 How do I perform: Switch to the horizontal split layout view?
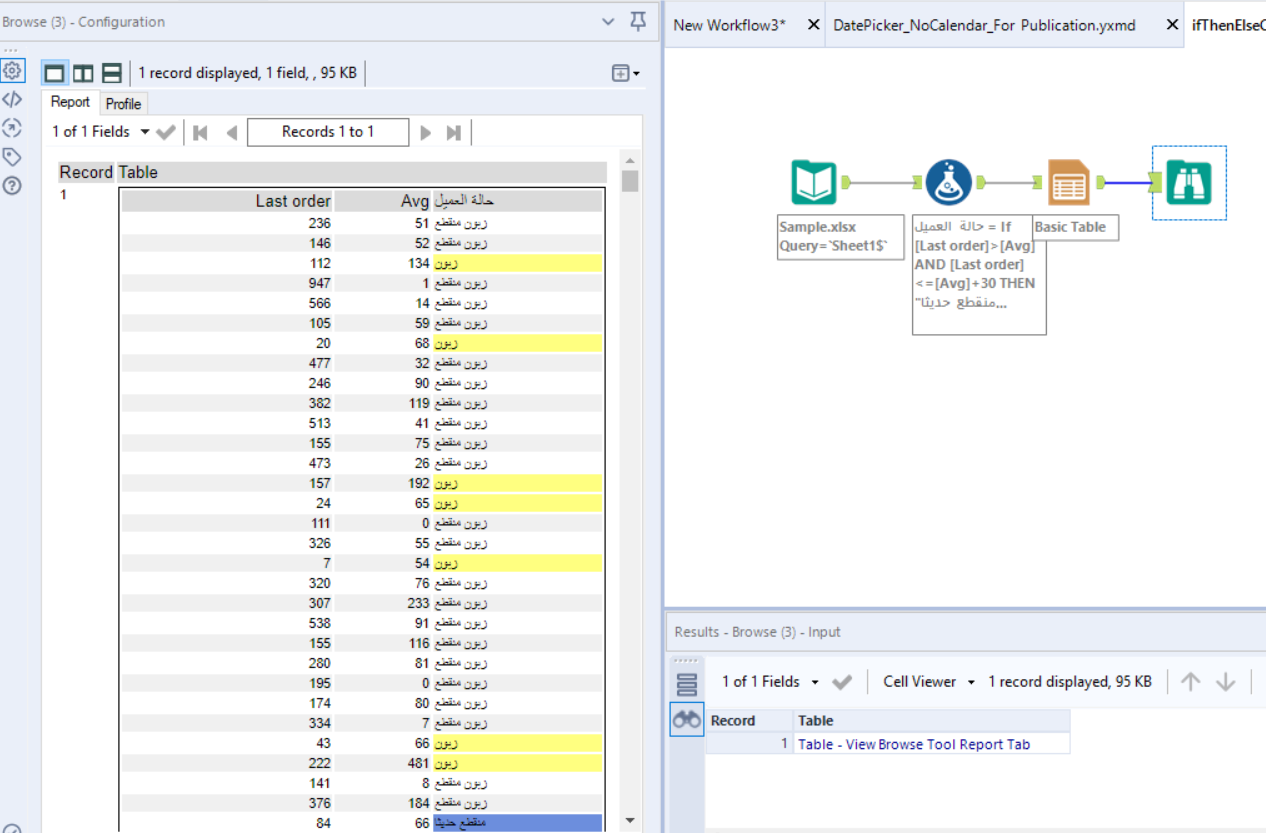[111, 72]
